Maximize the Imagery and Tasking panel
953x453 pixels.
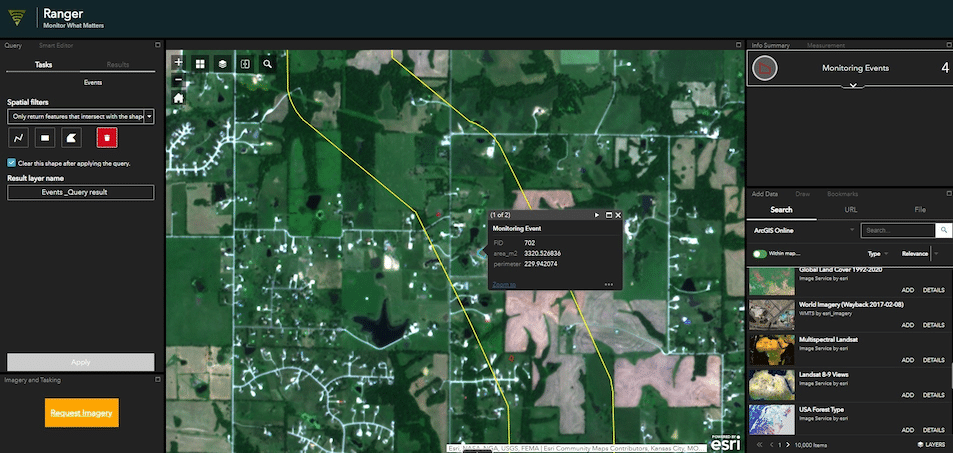click(x=157, y=379)
